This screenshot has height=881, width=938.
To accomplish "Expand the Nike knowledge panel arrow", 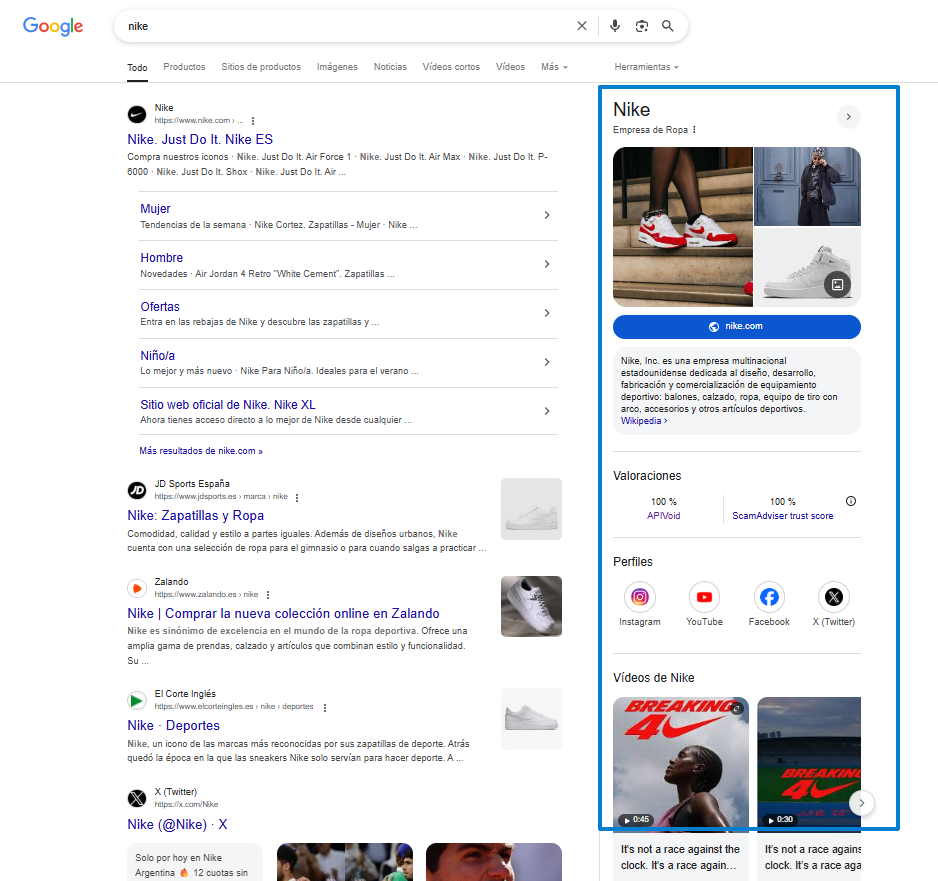I will [x=848, y=117].
